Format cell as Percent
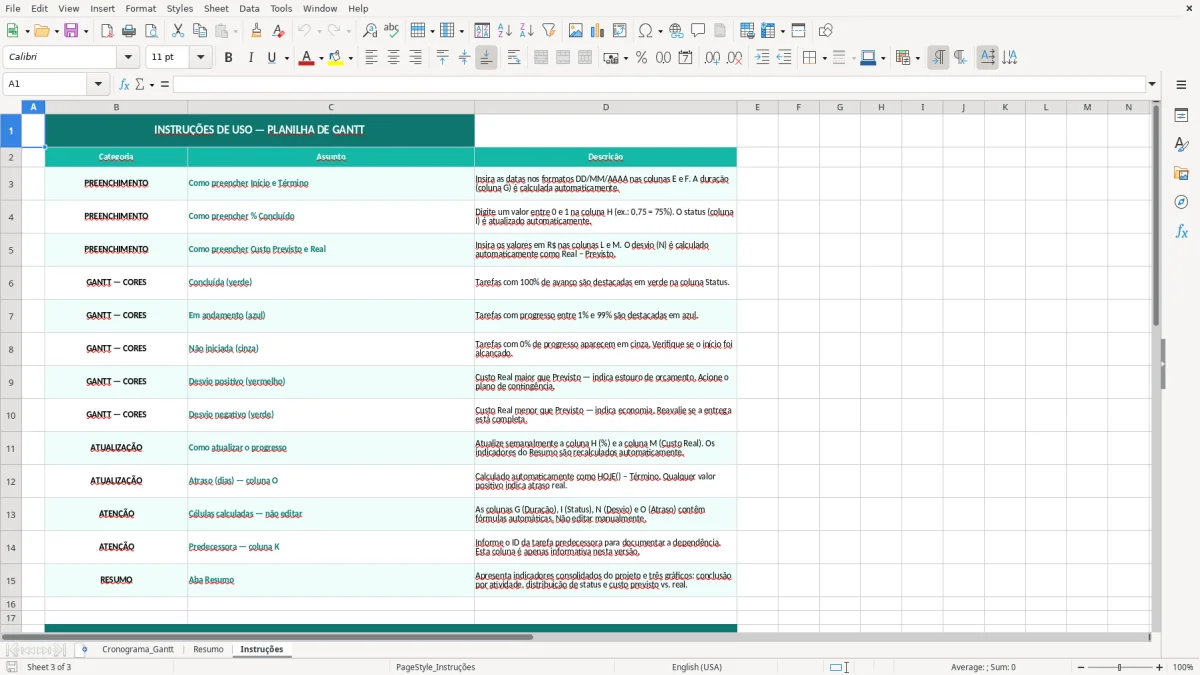This screenshot has height=675, width=1200. point(641,58)
